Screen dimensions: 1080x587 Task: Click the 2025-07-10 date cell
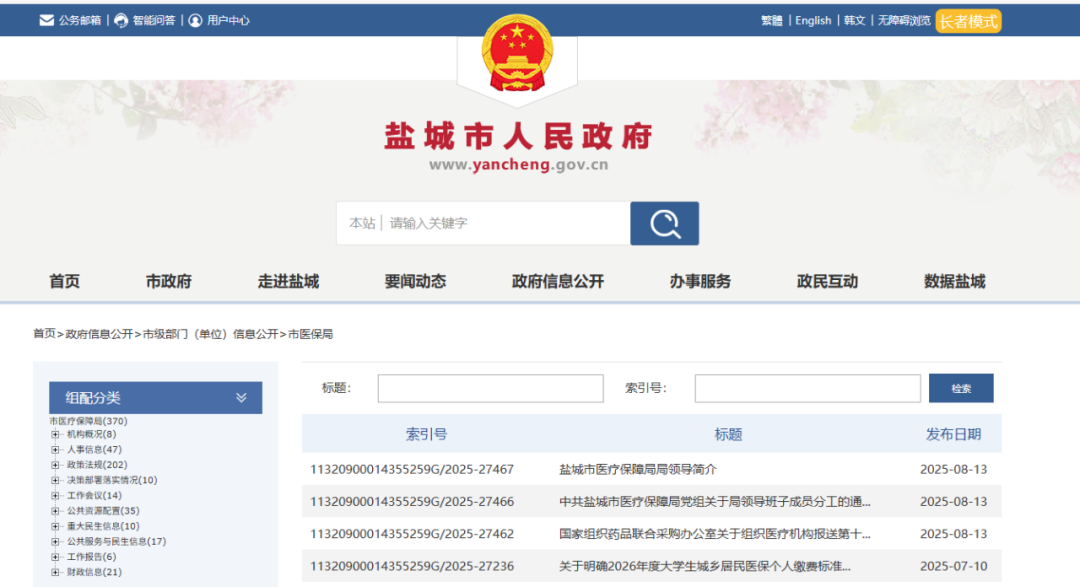(x=953, y=566)
